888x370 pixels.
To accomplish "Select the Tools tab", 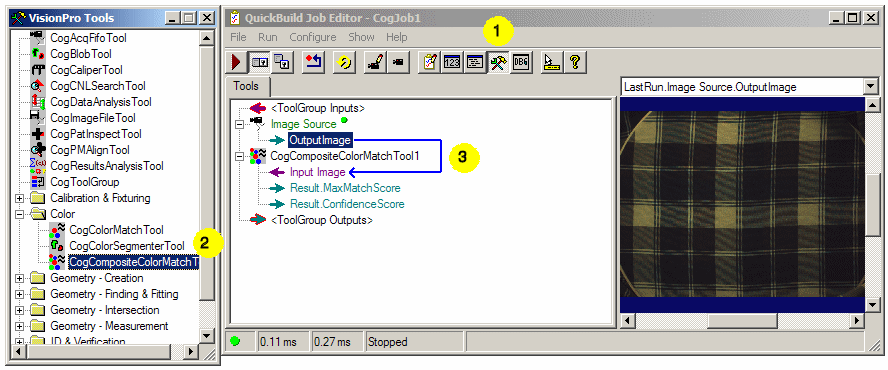I will pos(246,86).
